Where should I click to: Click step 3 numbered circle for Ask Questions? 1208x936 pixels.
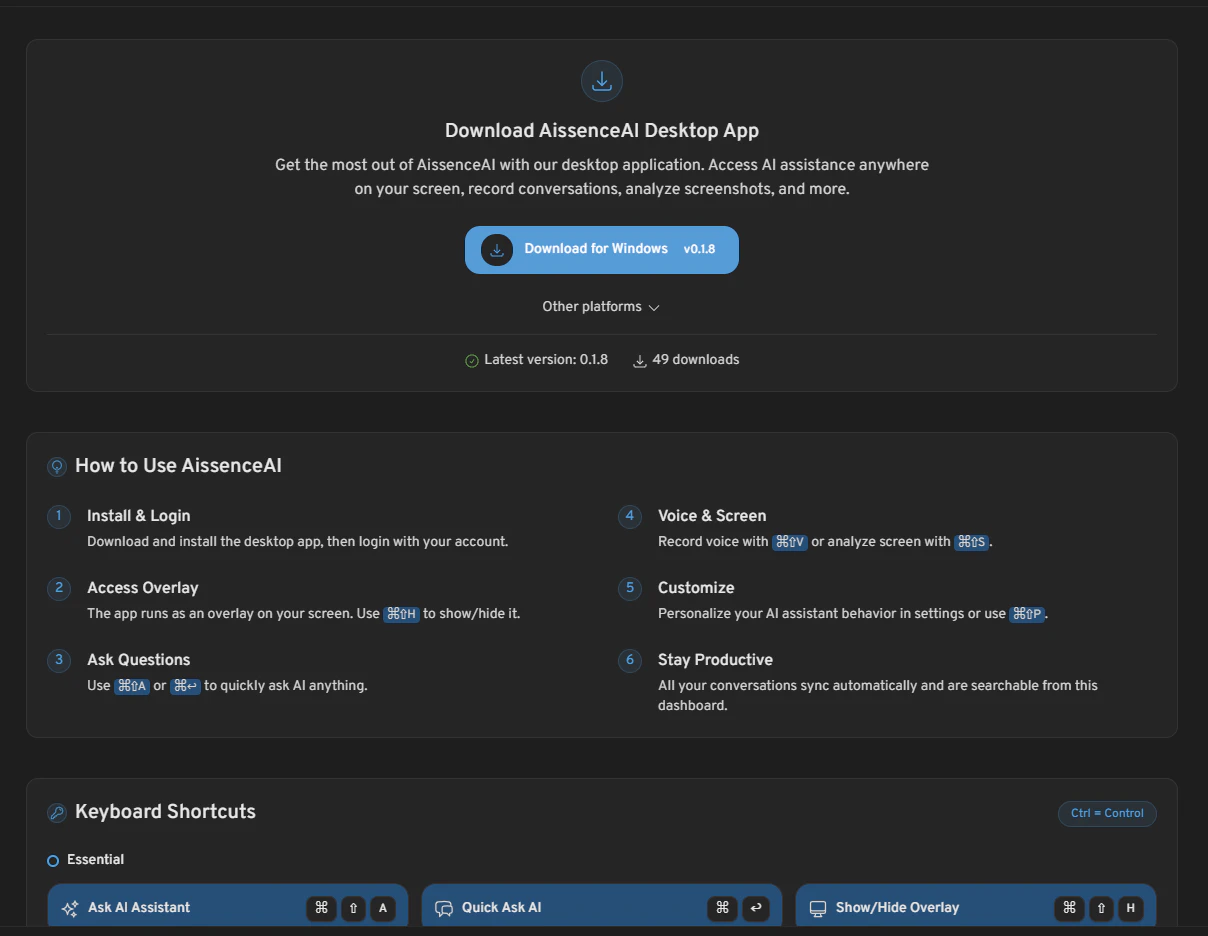(58, 660)
